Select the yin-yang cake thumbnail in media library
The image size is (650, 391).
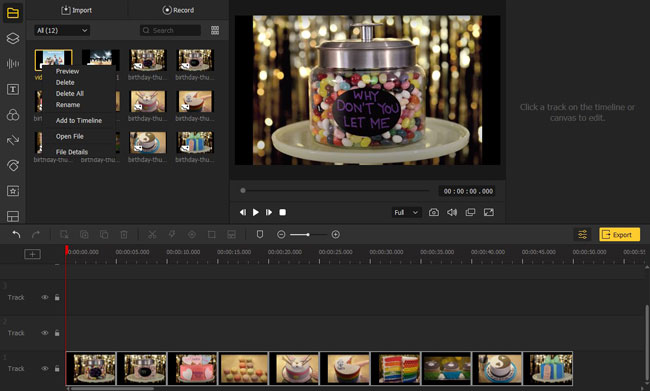tap(148, 142)
